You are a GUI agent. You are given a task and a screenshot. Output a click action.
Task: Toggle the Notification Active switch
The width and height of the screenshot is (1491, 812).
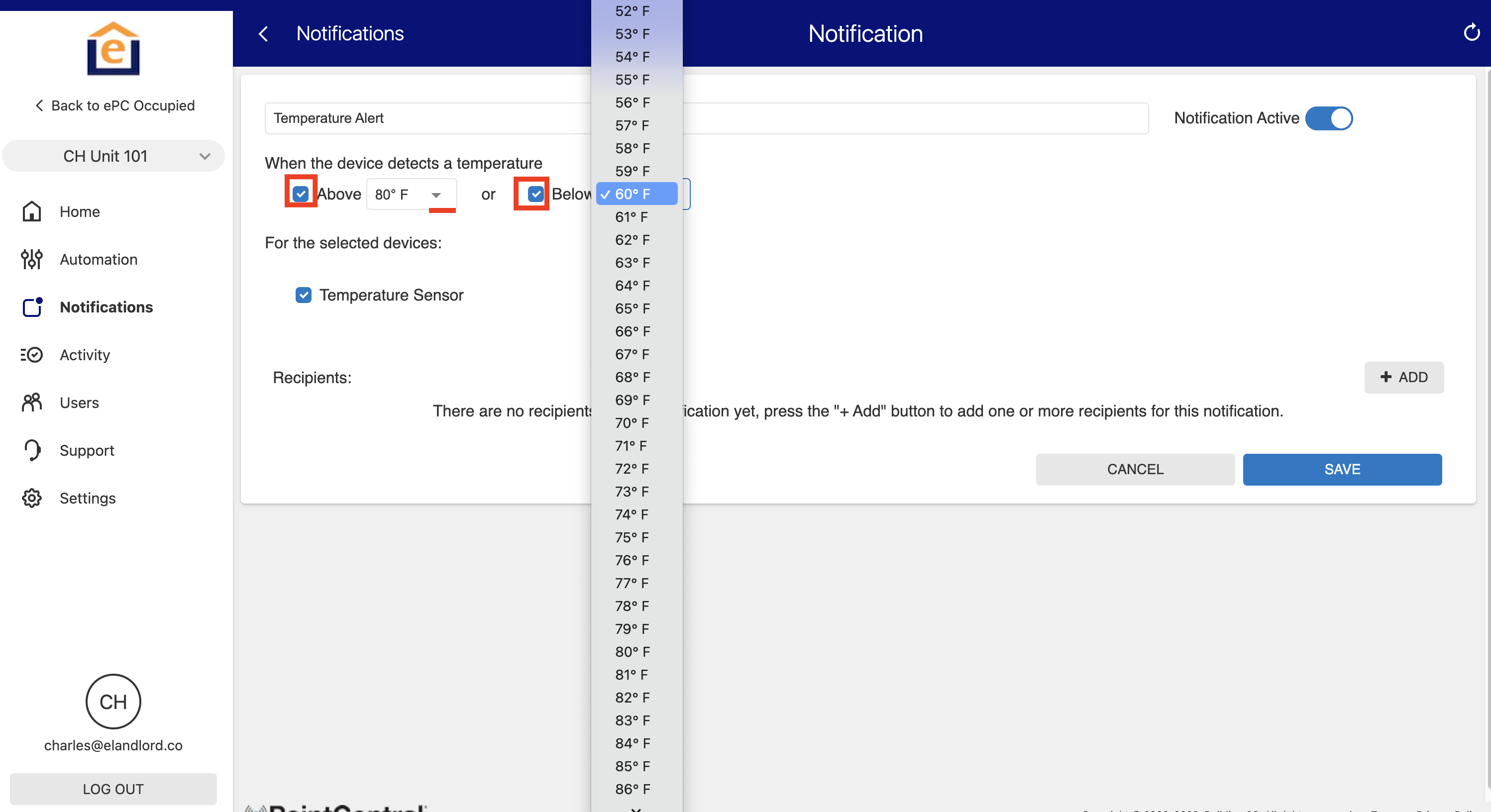click(x=1328, y=118)
